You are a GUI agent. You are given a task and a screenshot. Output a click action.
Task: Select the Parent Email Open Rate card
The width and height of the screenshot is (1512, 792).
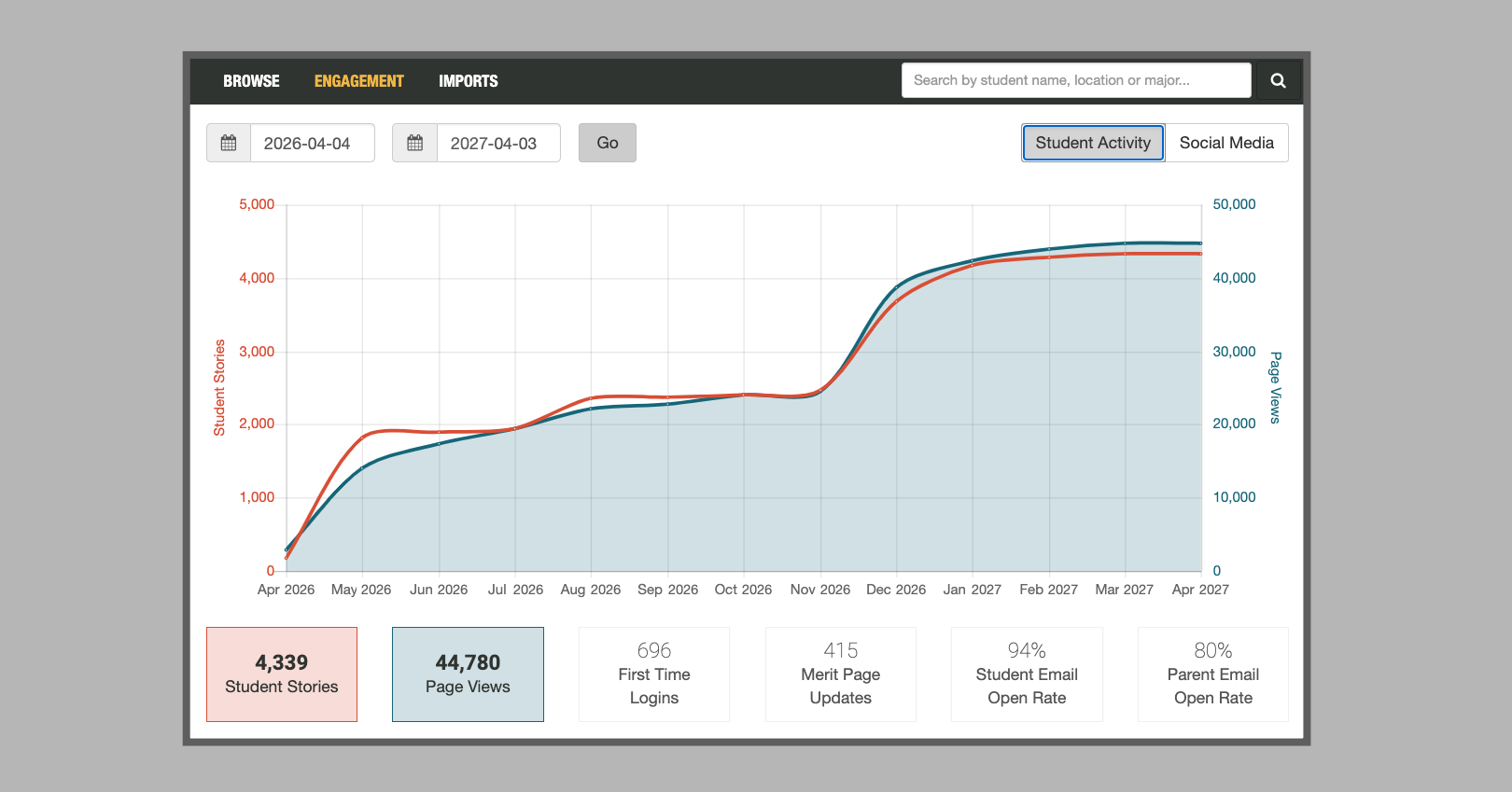point(1212,674)
